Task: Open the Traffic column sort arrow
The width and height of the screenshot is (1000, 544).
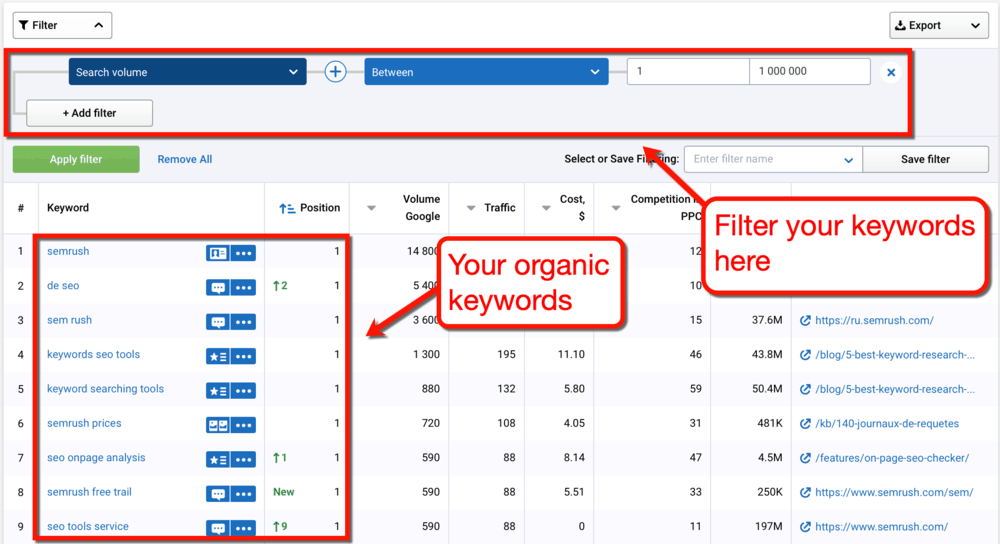Action: click(x=471, y=208)
